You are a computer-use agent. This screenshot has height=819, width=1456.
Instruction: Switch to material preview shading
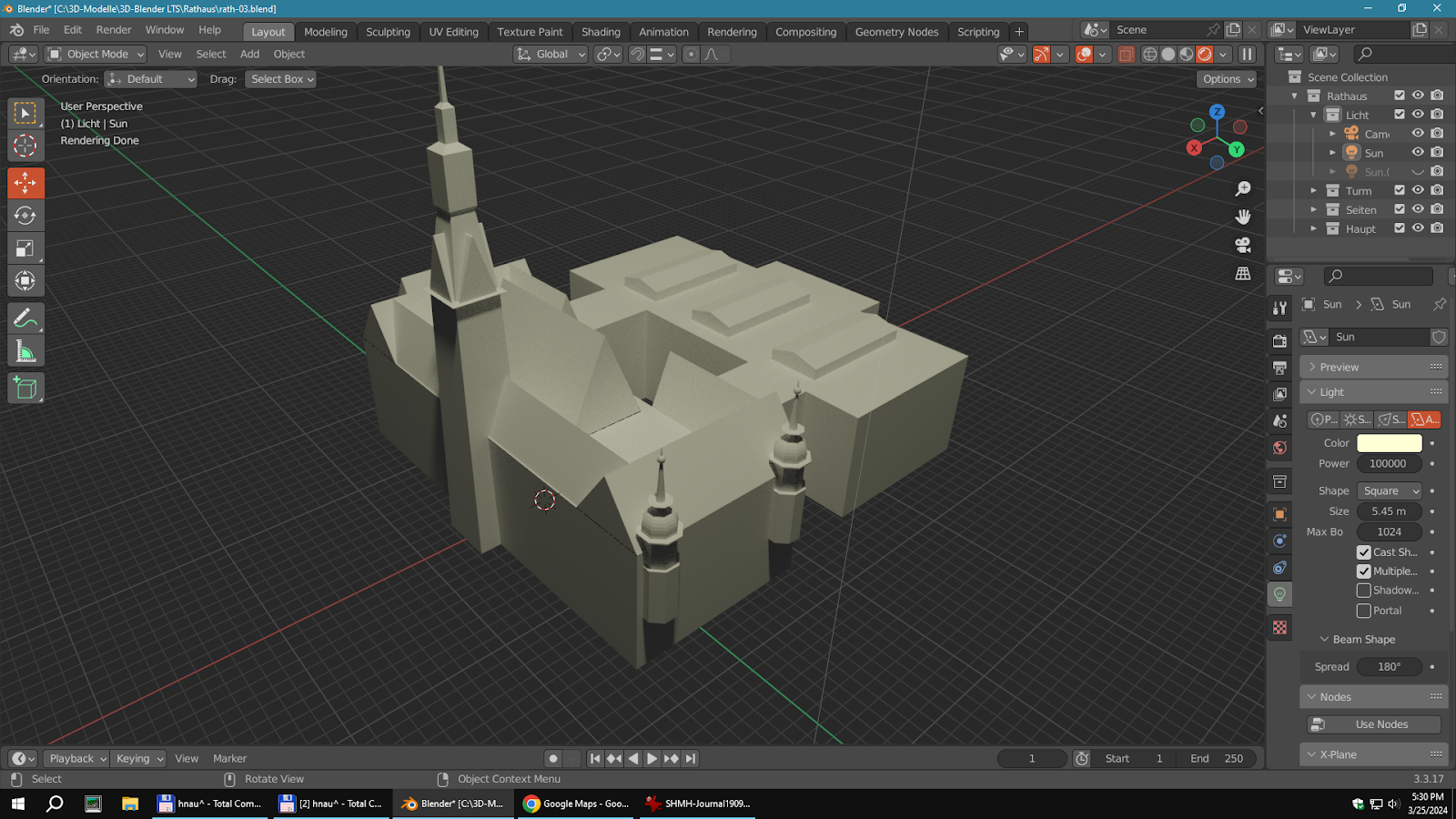tap(1187, 55)
